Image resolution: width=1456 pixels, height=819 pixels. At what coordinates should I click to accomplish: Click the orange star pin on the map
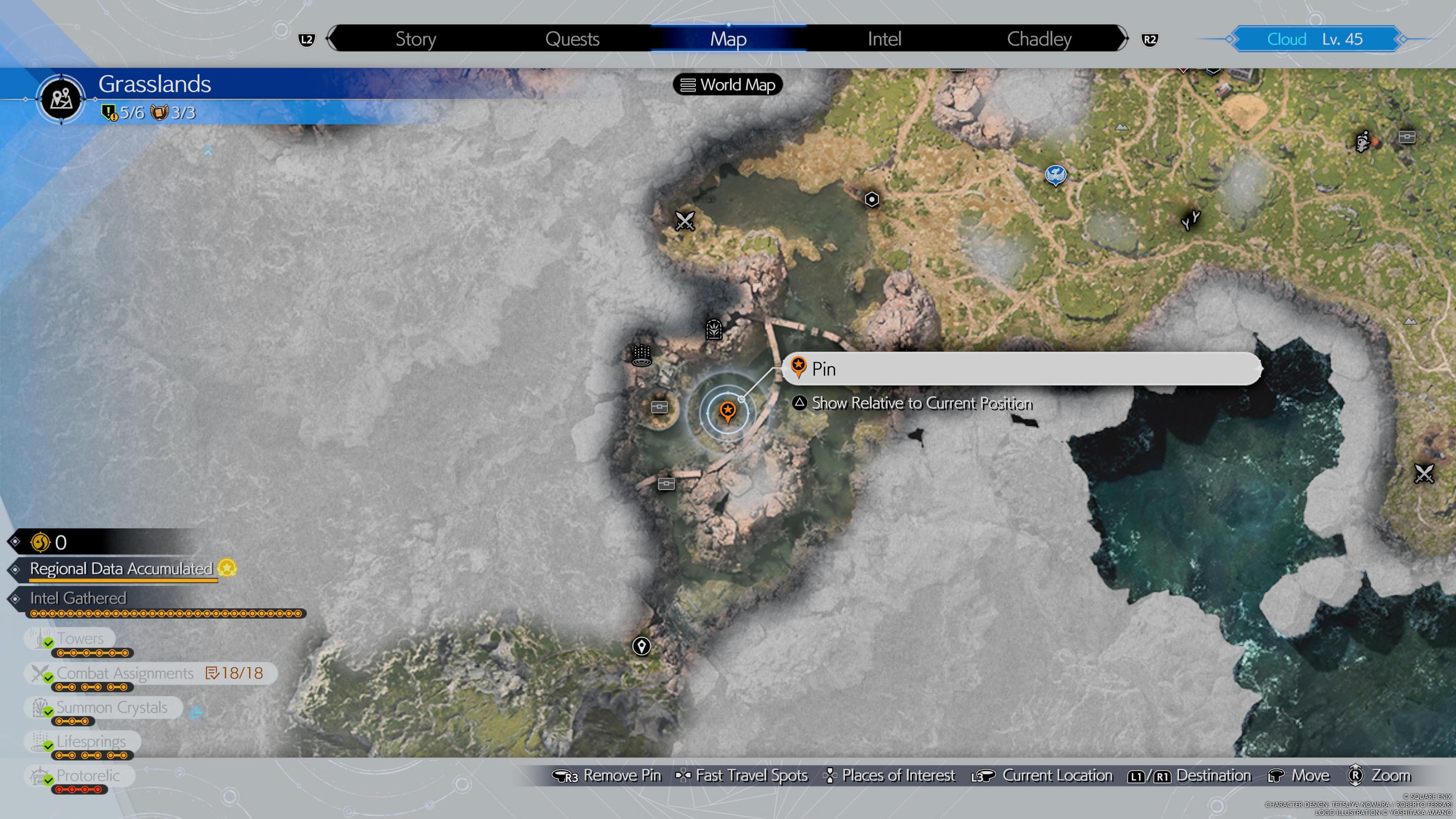[728, 411]
